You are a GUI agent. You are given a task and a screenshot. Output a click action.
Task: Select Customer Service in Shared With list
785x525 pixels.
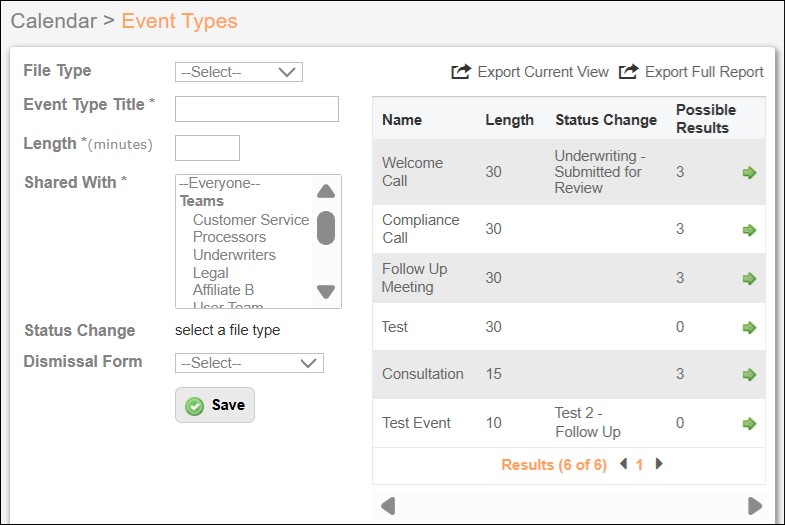[251, 220]
